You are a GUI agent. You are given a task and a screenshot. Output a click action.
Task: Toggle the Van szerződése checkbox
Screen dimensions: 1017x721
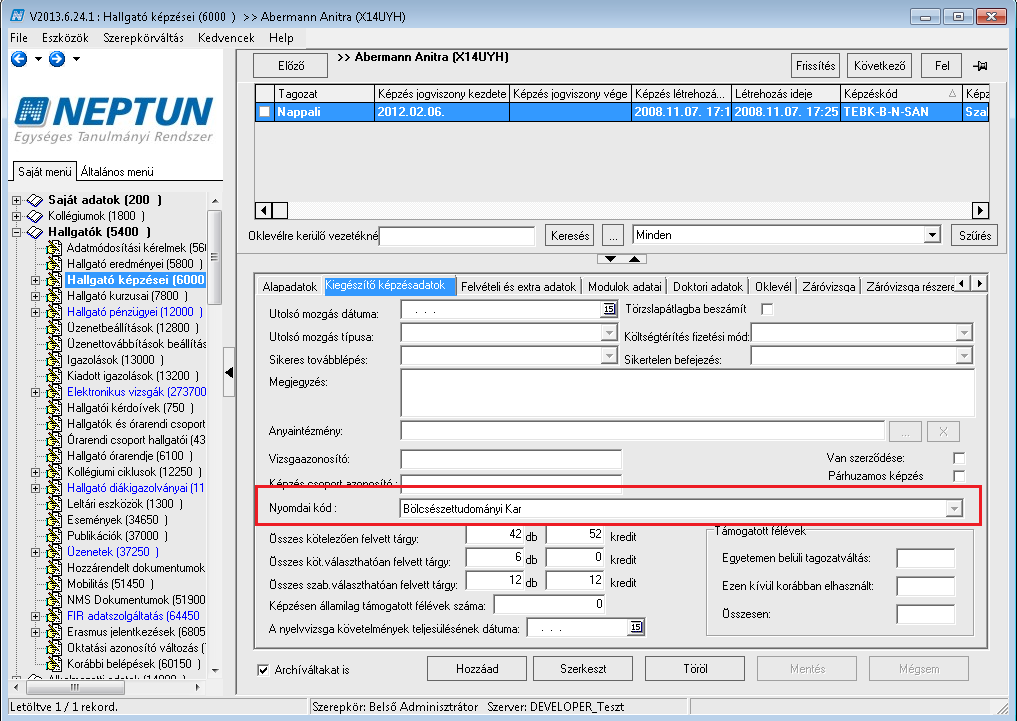pyautogui.click(x=959, y=458)
